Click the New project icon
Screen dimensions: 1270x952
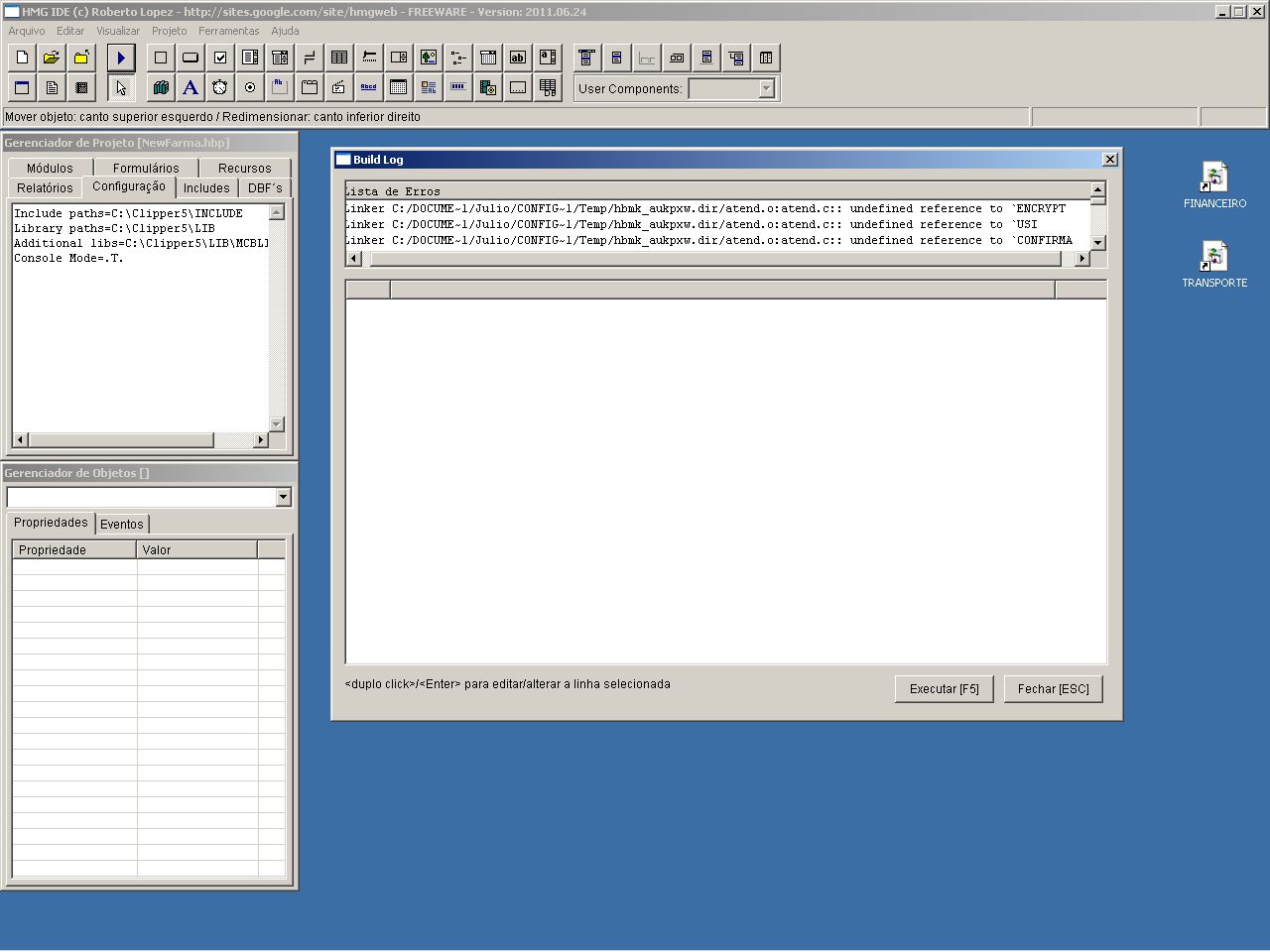coord(22,58)
